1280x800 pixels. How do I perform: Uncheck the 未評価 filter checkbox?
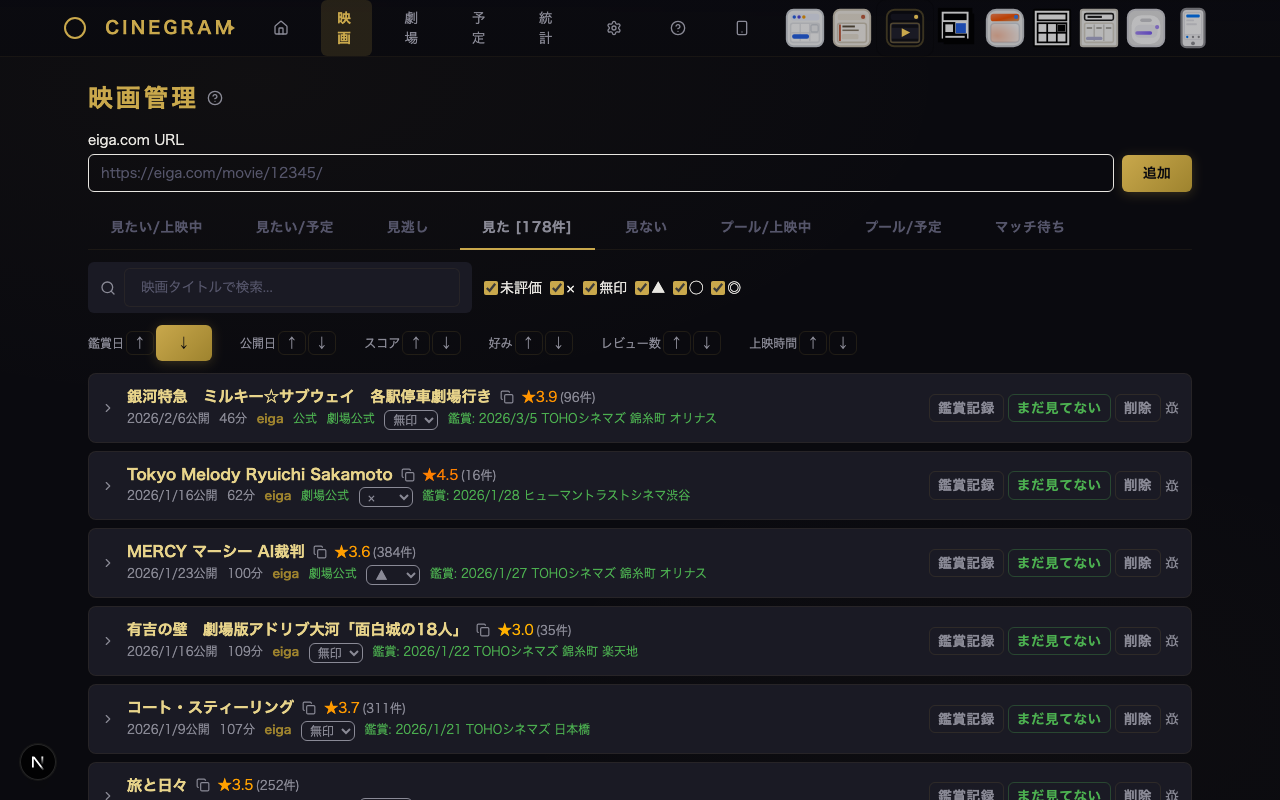490,288
